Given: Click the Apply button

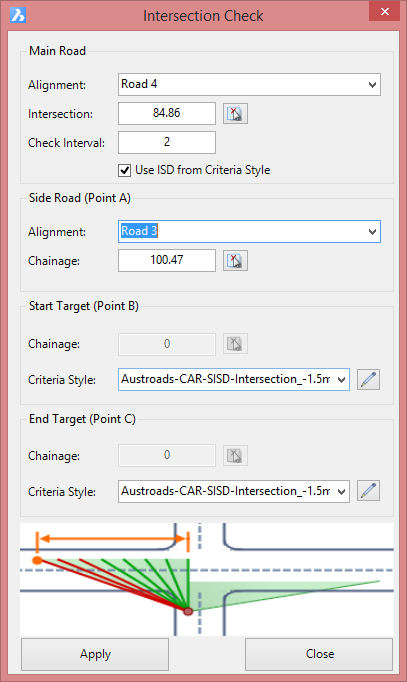Looking at the screenshot, I should [95, 654].
